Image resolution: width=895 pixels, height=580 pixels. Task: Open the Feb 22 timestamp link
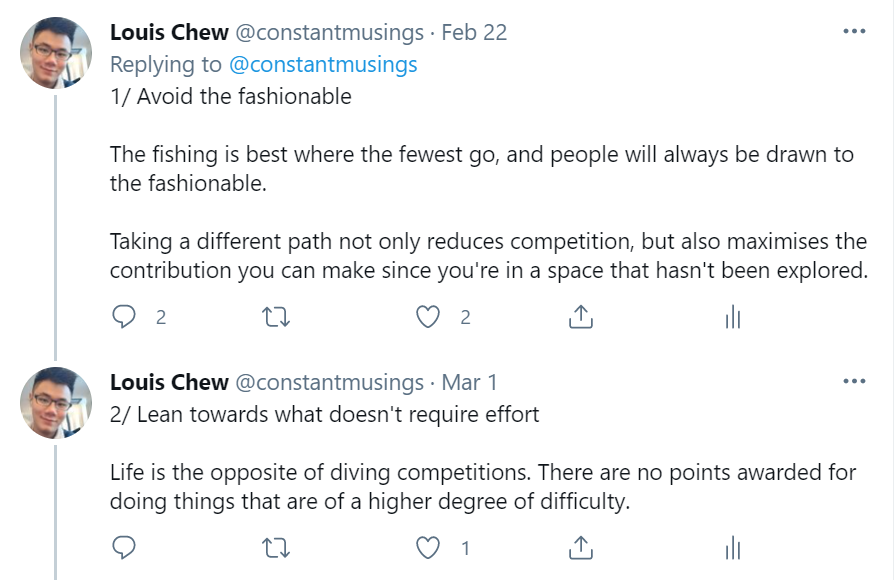pos(474,33)
